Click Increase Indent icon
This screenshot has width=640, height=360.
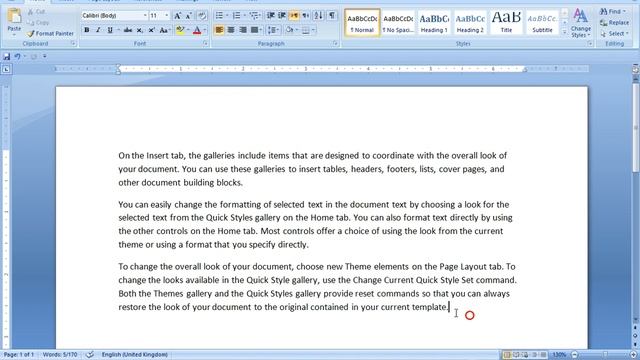pyautogui.click(x=282, y=16)
